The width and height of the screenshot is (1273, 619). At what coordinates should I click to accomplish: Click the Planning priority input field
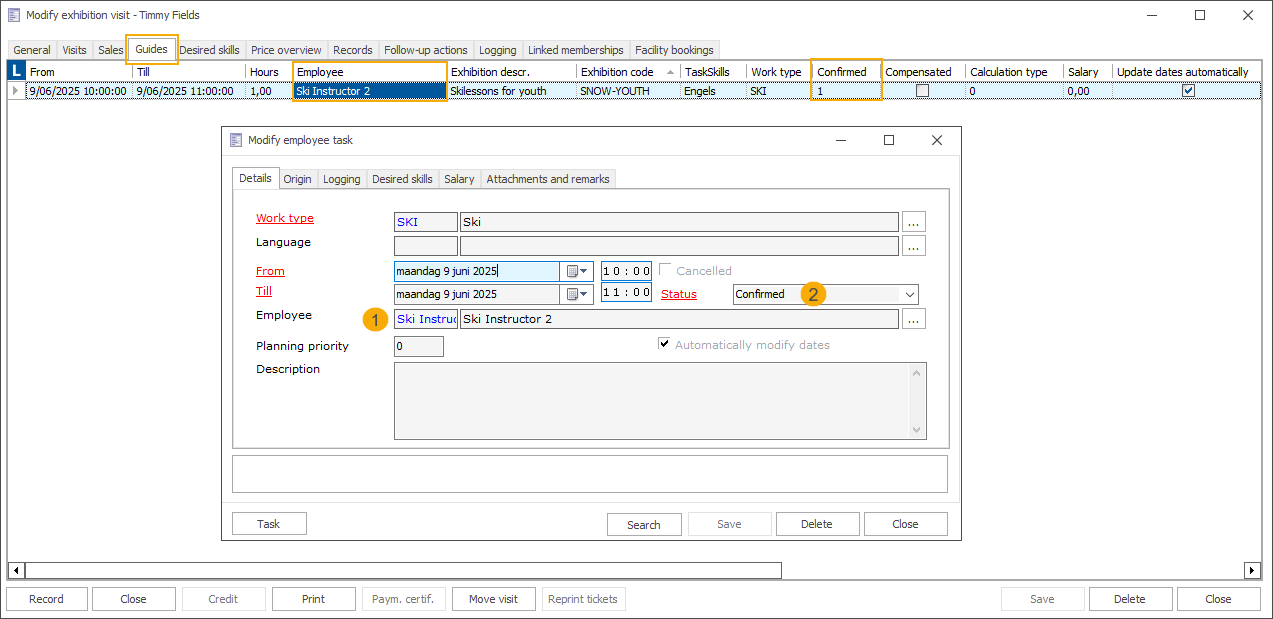(419, 347)
